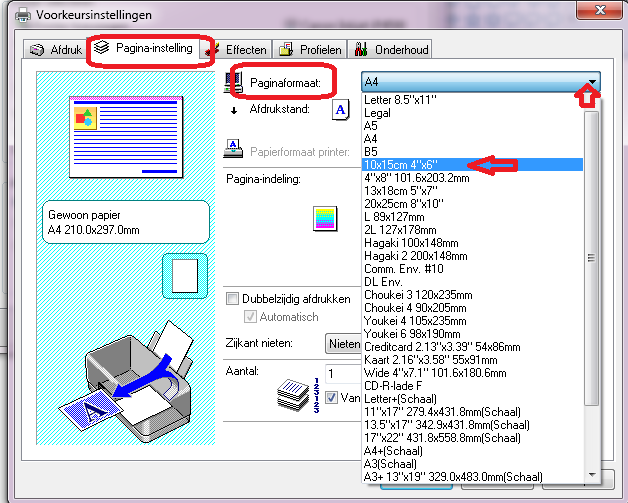Image resolution: width=628 pixels, height=503 pixels.
Task: Collapse the Paginaformaat A4 dropdown arrow
Action: click(x=592, y=82)
